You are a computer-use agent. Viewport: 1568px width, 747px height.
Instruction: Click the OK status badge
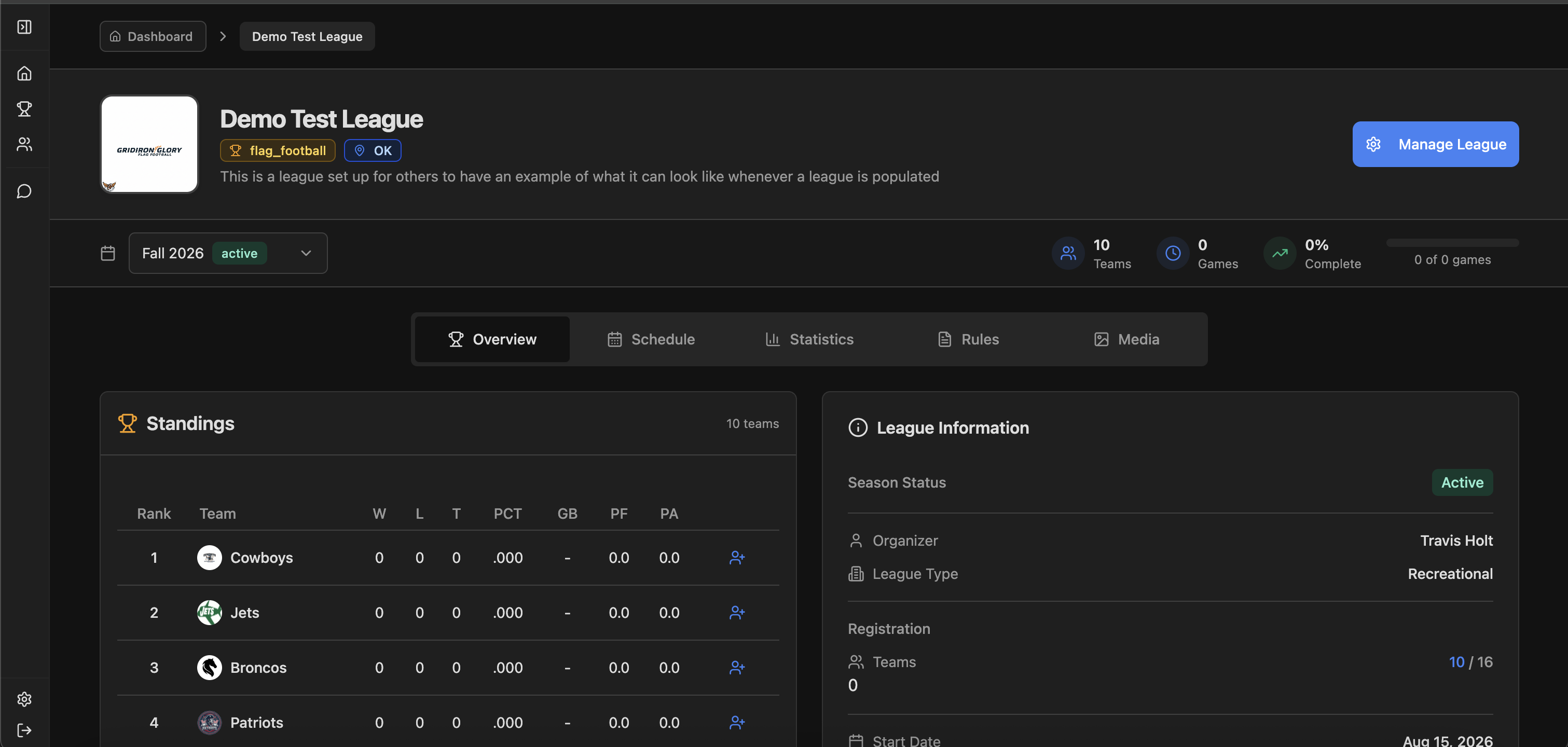(x=373, y=150)
